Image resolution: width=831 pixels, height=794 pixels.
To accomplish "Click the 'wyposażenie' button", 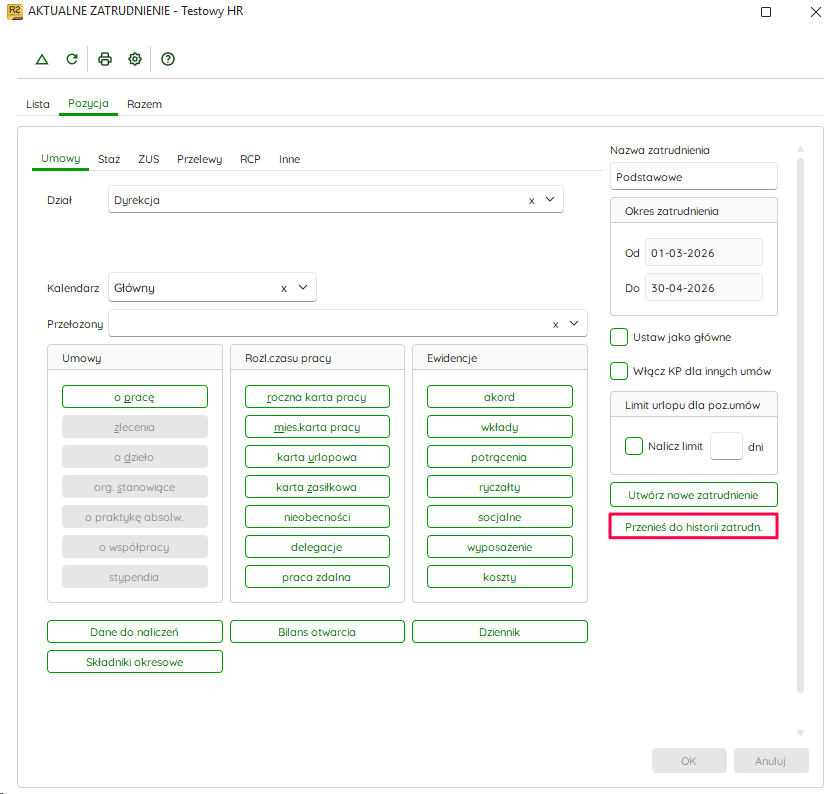I will tap(500, 547).
